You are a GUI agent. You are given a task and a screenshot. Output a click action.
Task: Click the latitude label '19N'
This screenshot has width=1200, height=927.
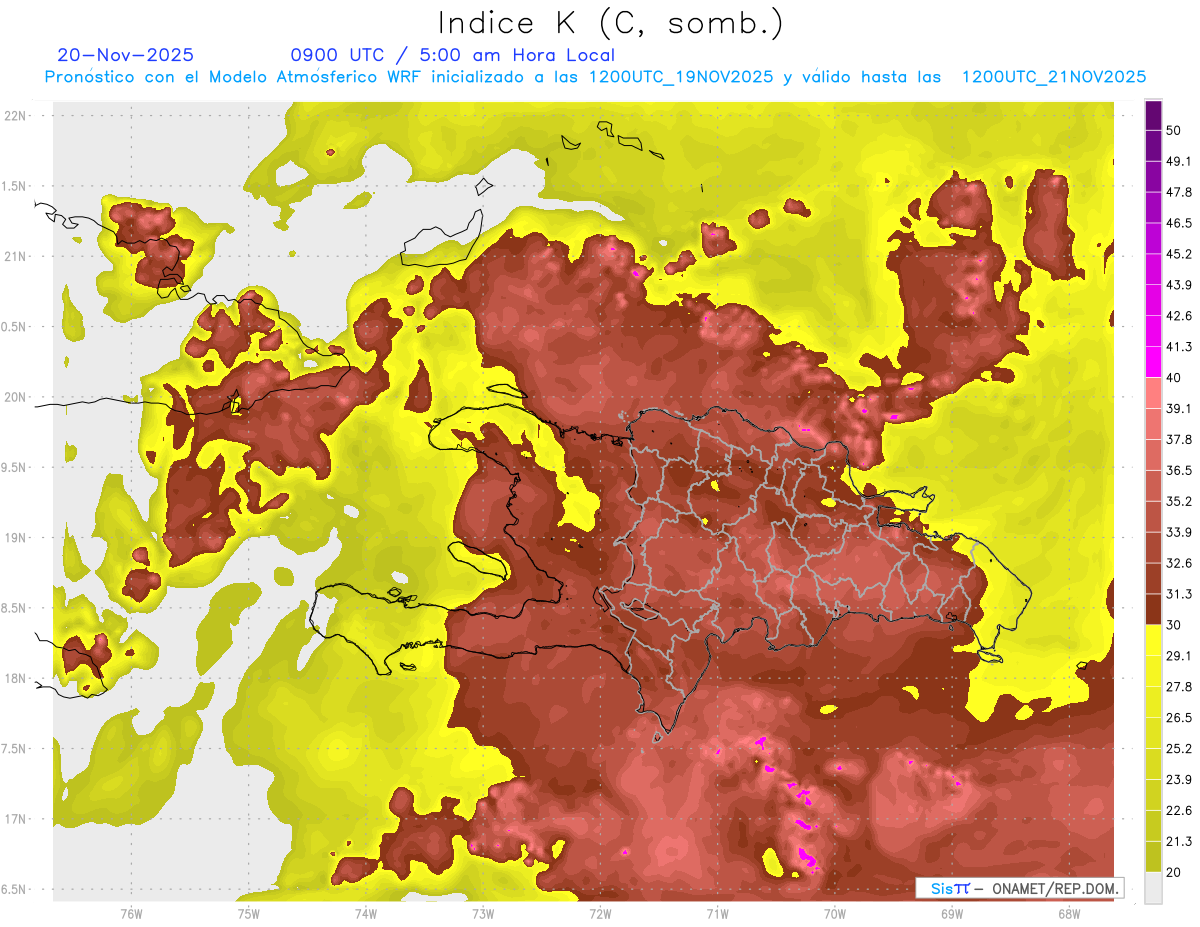click(16, 538)
